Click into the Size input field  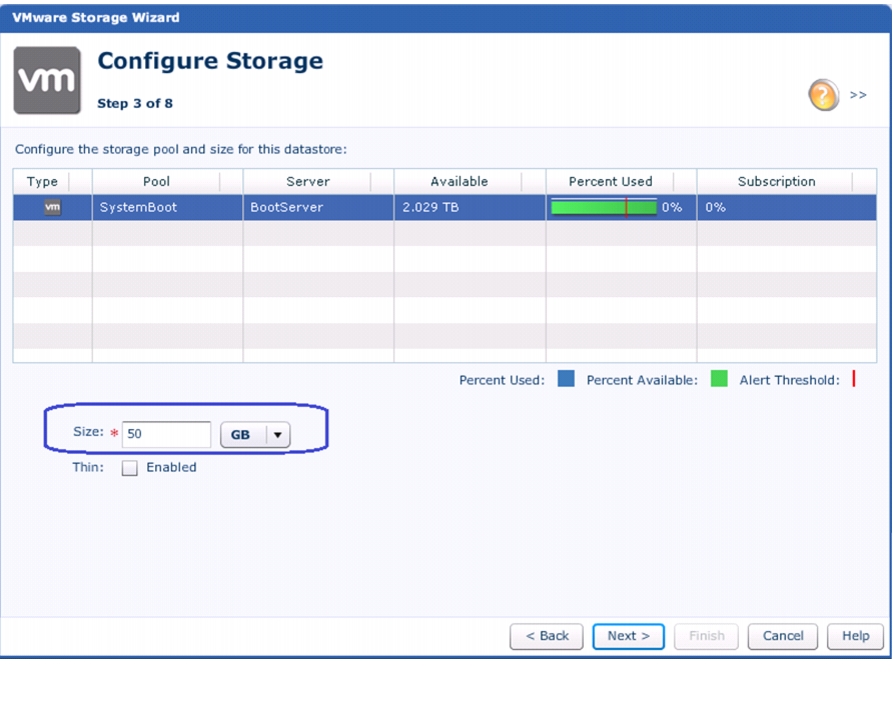point(166,435)
